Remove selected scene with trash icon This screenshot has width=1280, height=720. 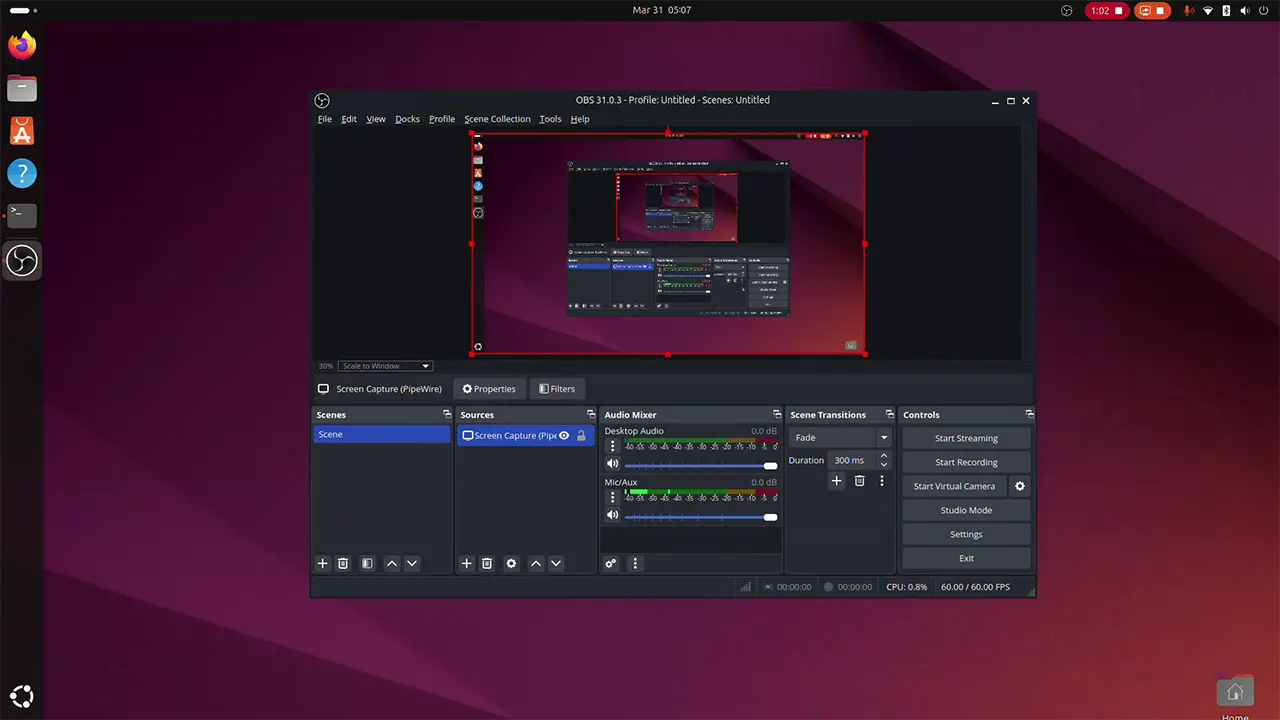(x=343, y=564)
